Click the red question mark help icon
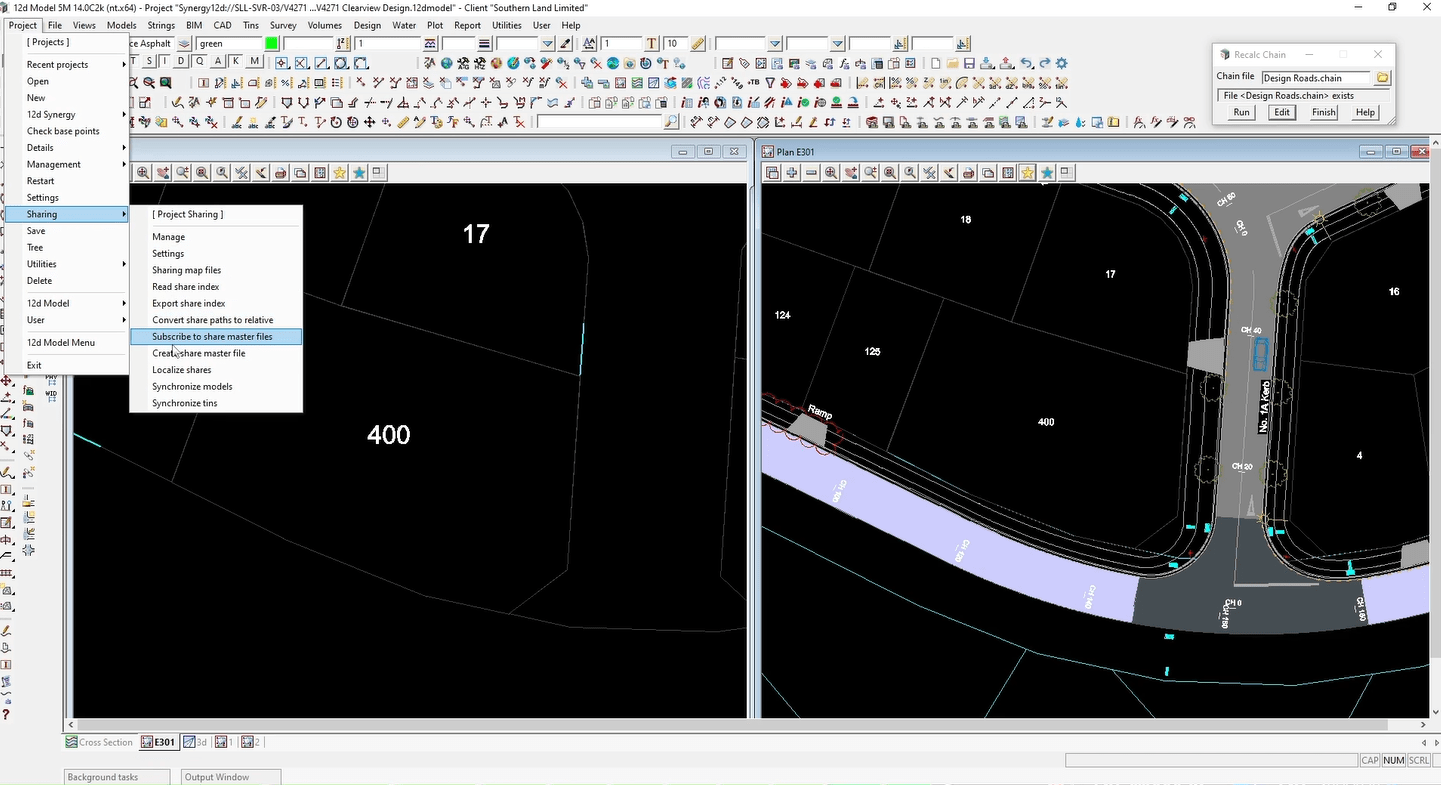The image size is (1441, 785). [6, 714]
